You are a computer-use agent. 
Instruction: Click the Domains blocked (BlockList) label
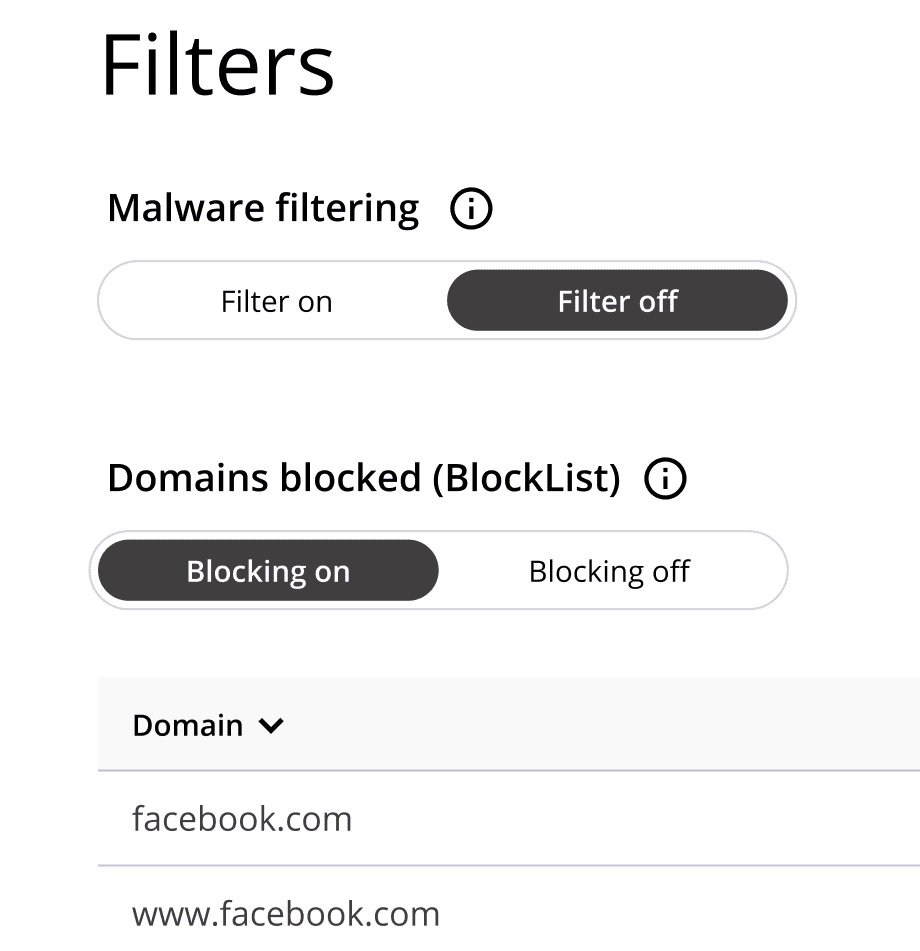point(364,479)
